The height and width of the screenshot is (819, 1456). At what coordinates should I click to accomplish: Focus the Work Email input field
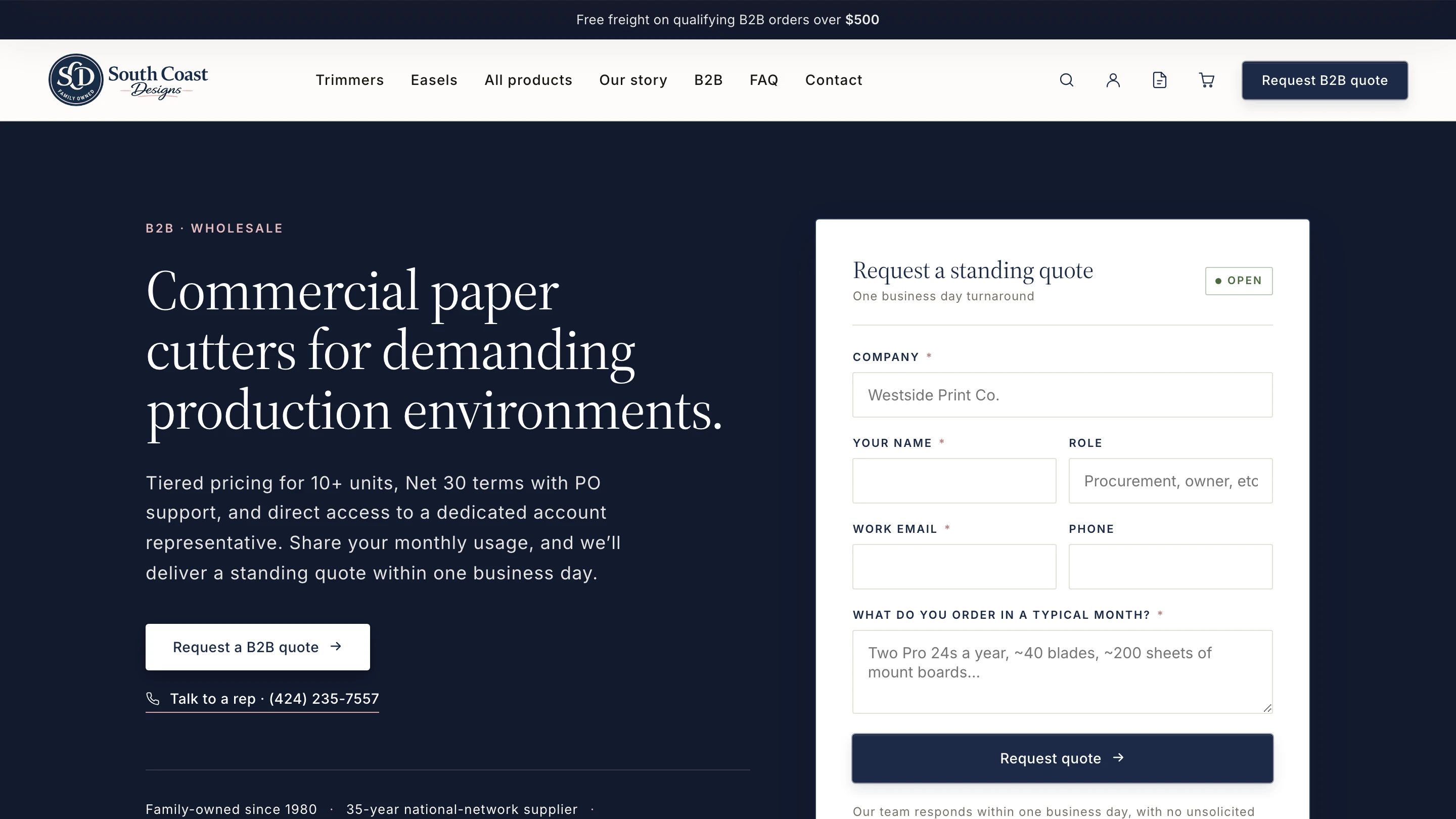click(954, 567)
